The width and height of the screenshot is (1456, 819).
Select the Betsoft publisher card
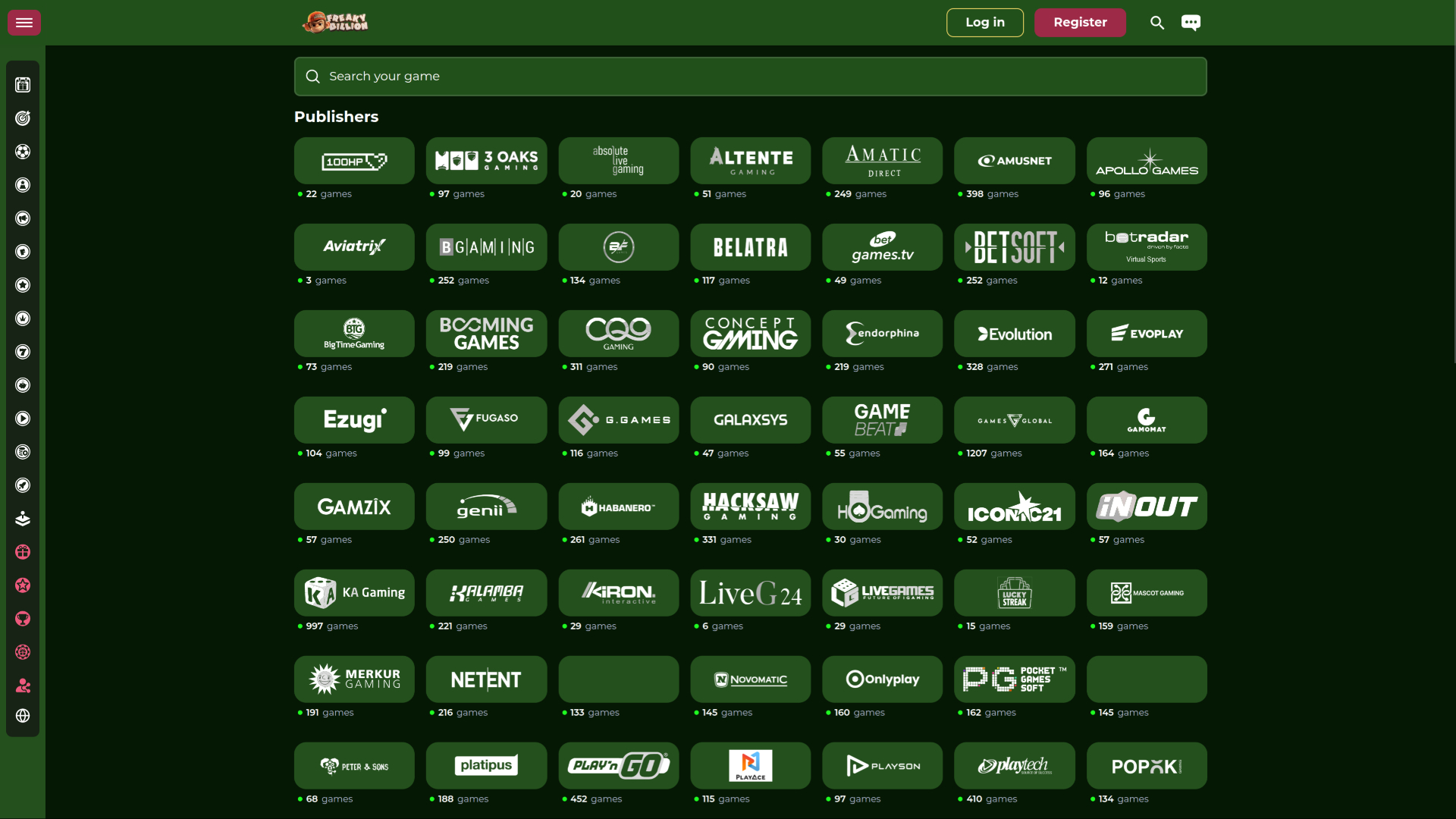[x=1014, y=247]
